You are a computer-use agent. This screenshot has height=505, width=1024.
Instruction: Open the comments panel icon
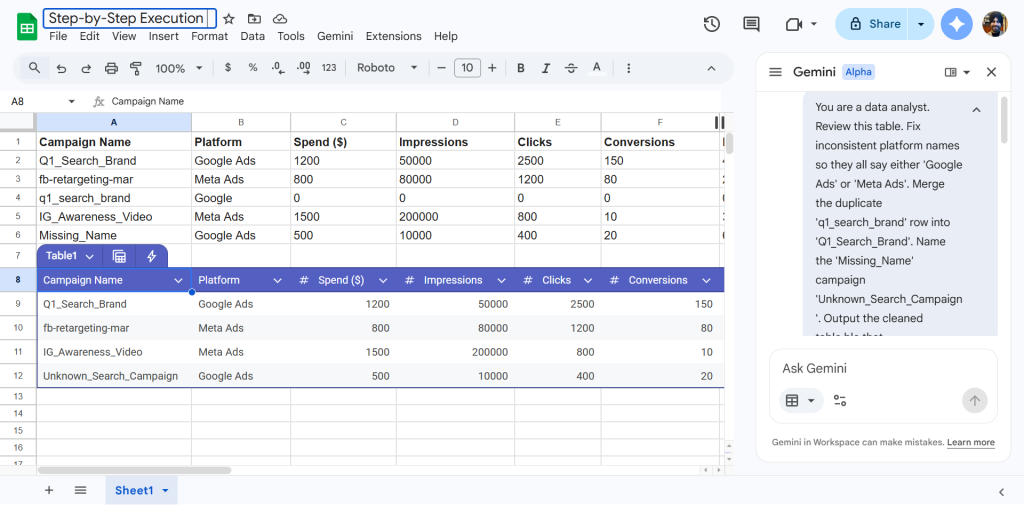point(752,24)
